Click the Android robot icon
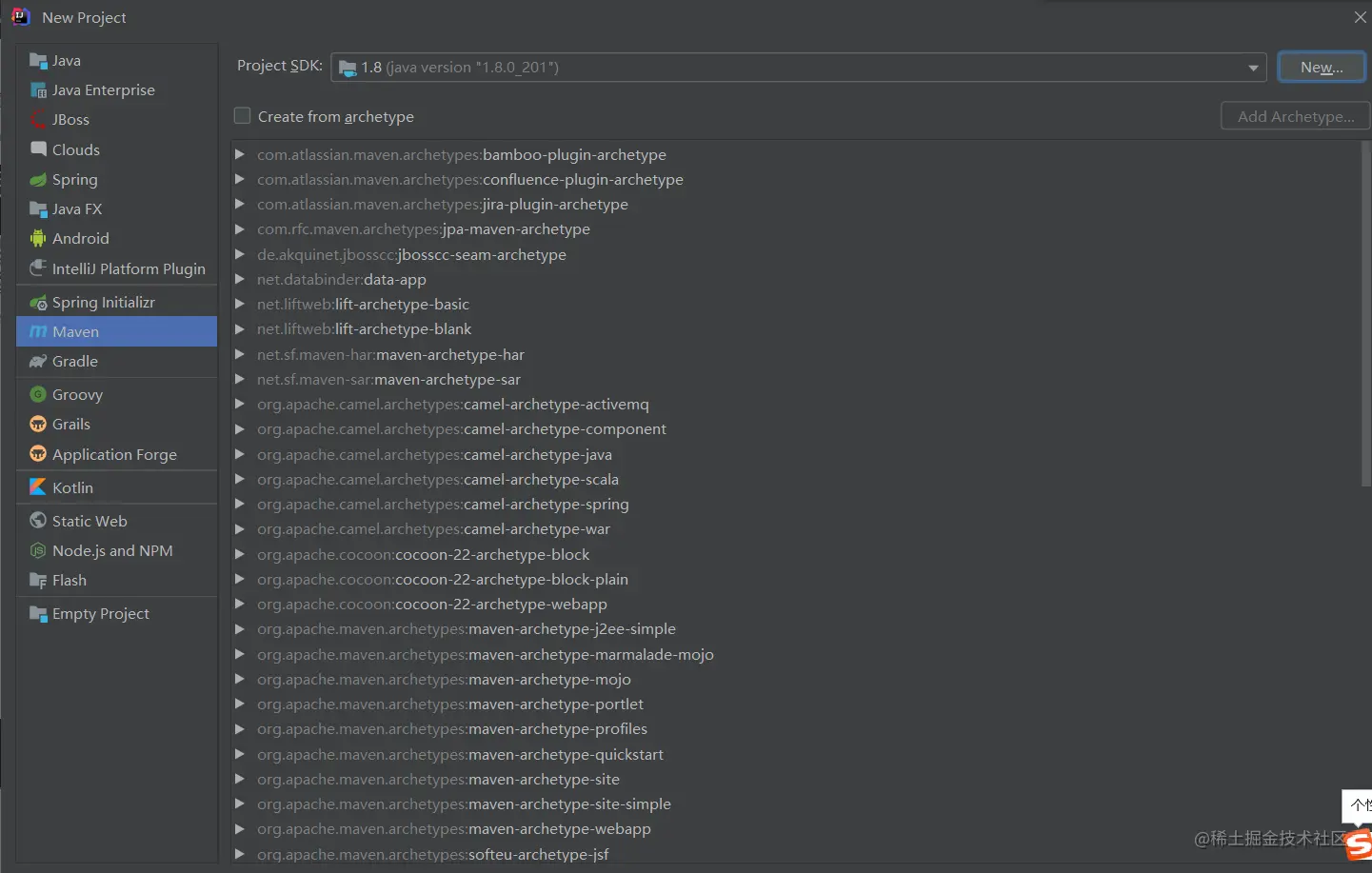 tap(38, 239)
